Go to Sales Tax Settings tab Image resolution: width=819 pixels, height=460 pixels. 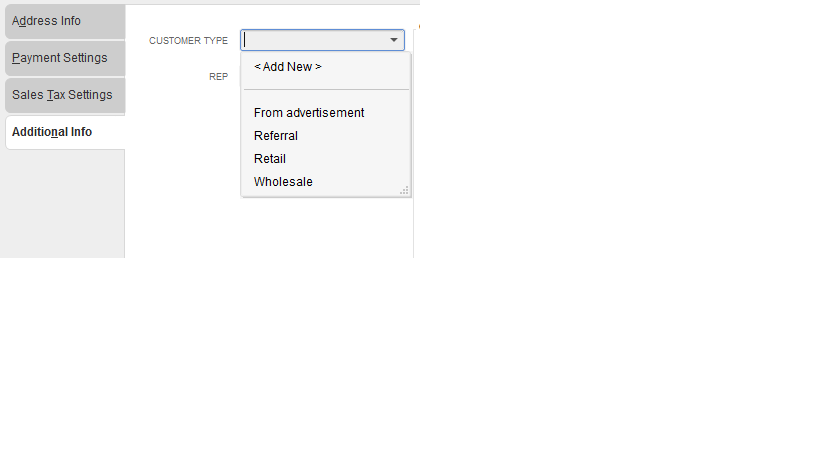coord(64,95)
